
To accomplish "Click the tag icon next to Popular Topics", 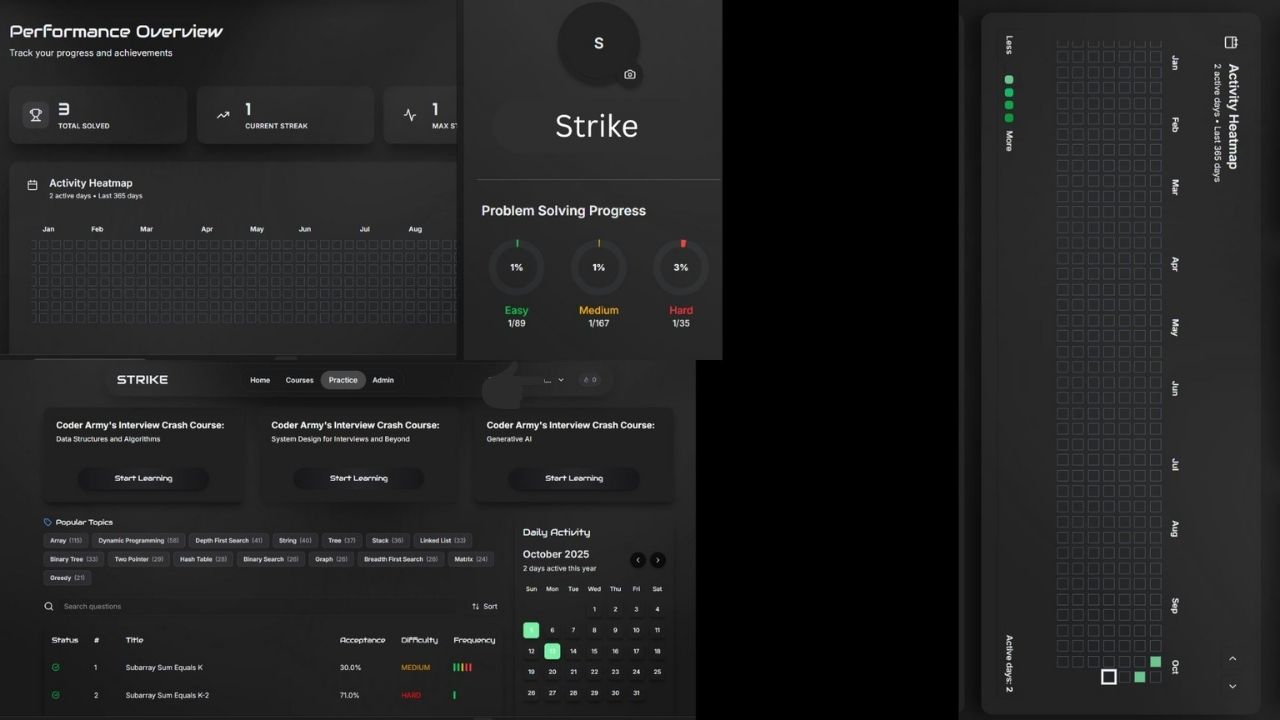I will point(48,522).
